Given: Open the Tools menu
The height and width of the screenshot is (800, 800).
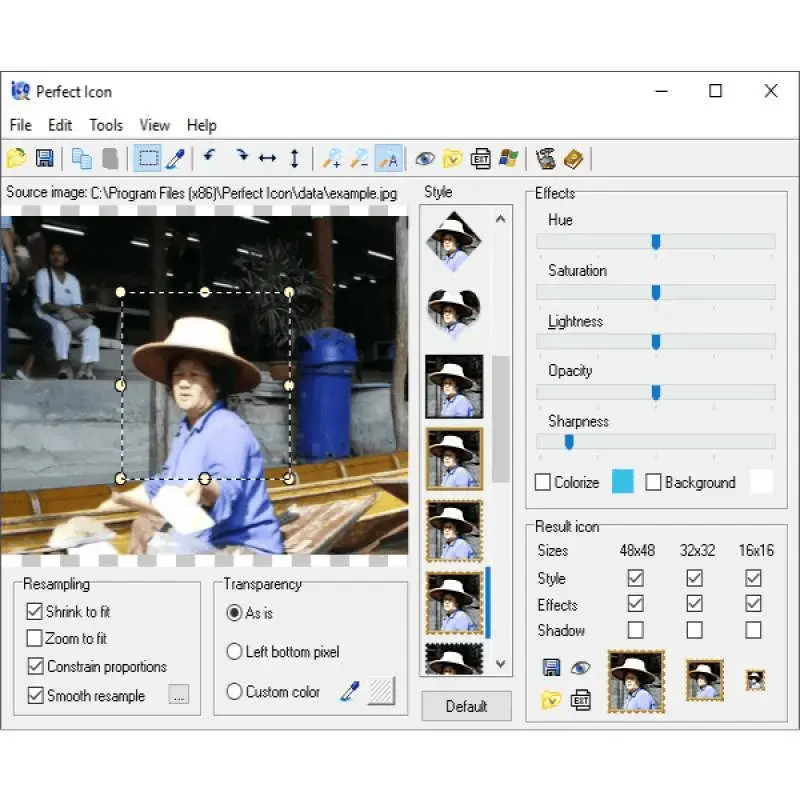Looking at the screenshot, I should point(106,125).
